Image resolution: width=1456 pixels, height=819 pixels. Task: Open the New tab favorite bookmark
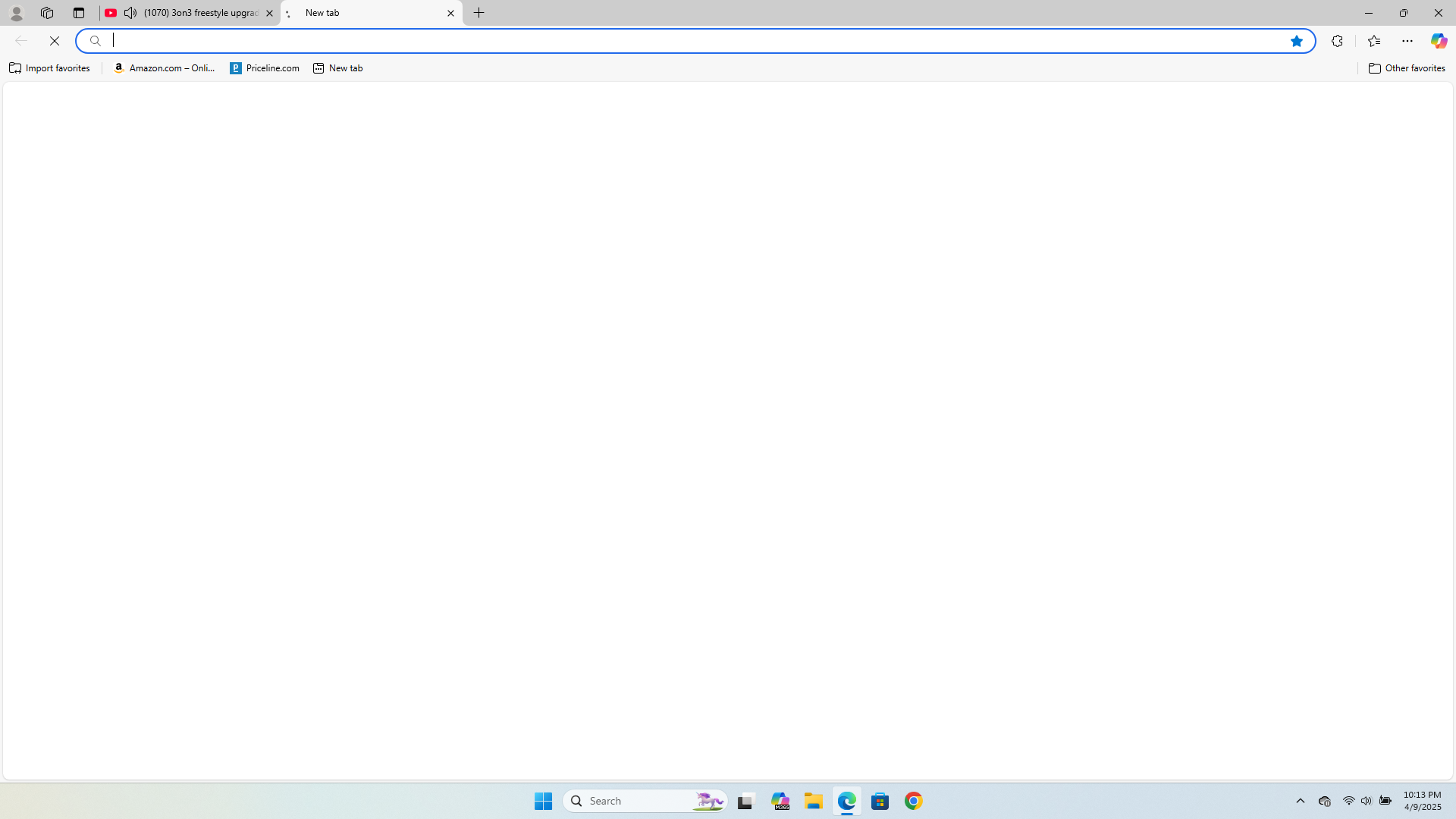coord(337,68)
